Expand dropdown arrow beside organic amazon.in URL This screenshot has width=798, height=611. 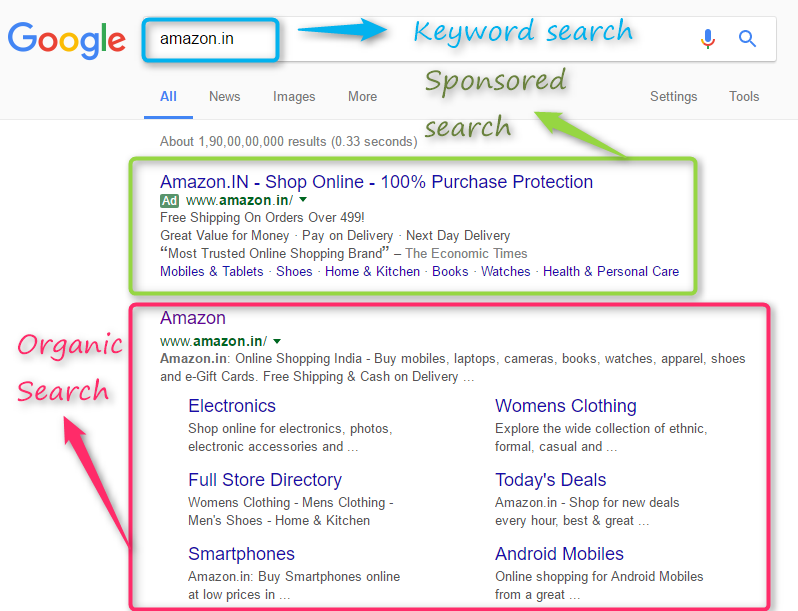pyautogui.click(x=277, y=341)
